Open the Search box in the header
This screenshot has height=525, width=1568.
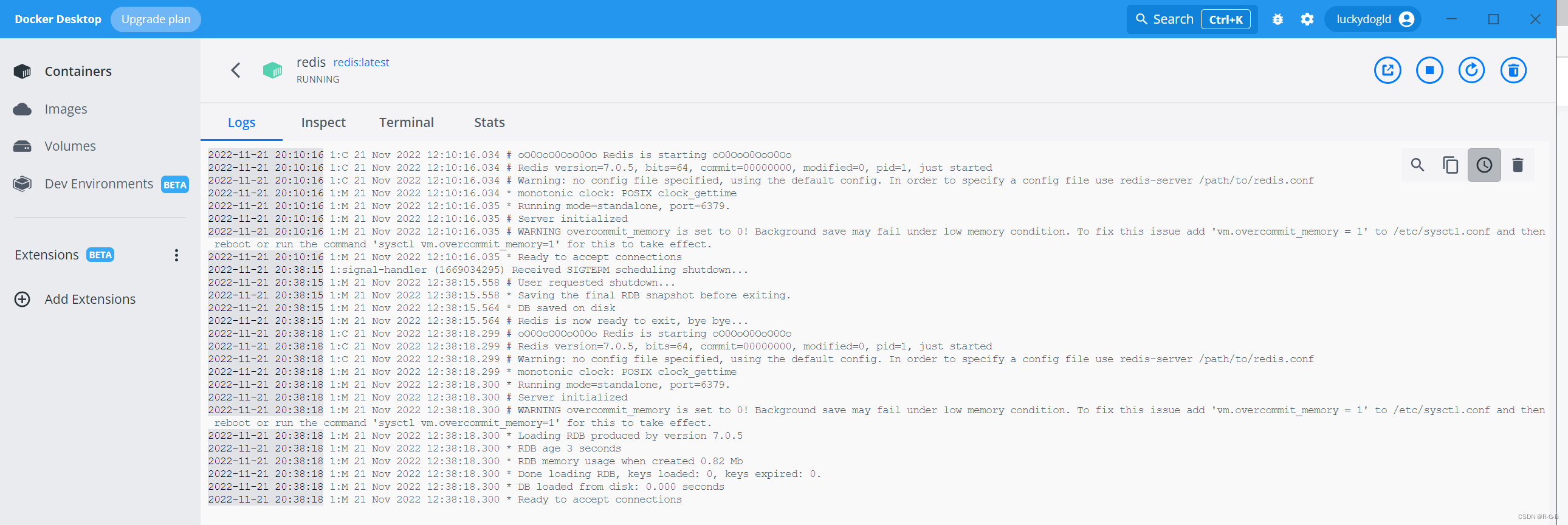click(1192, 19)
